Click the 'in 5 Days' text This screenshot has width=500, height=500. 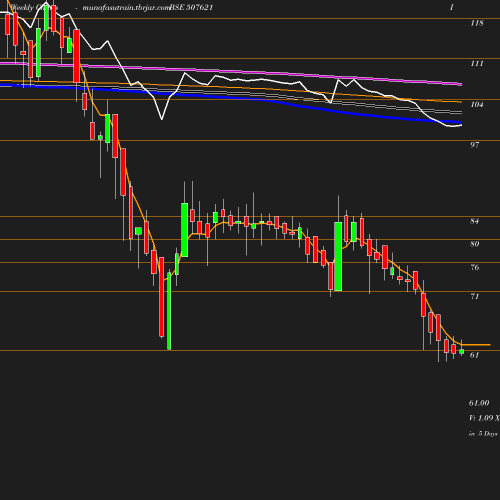[483, 434]
